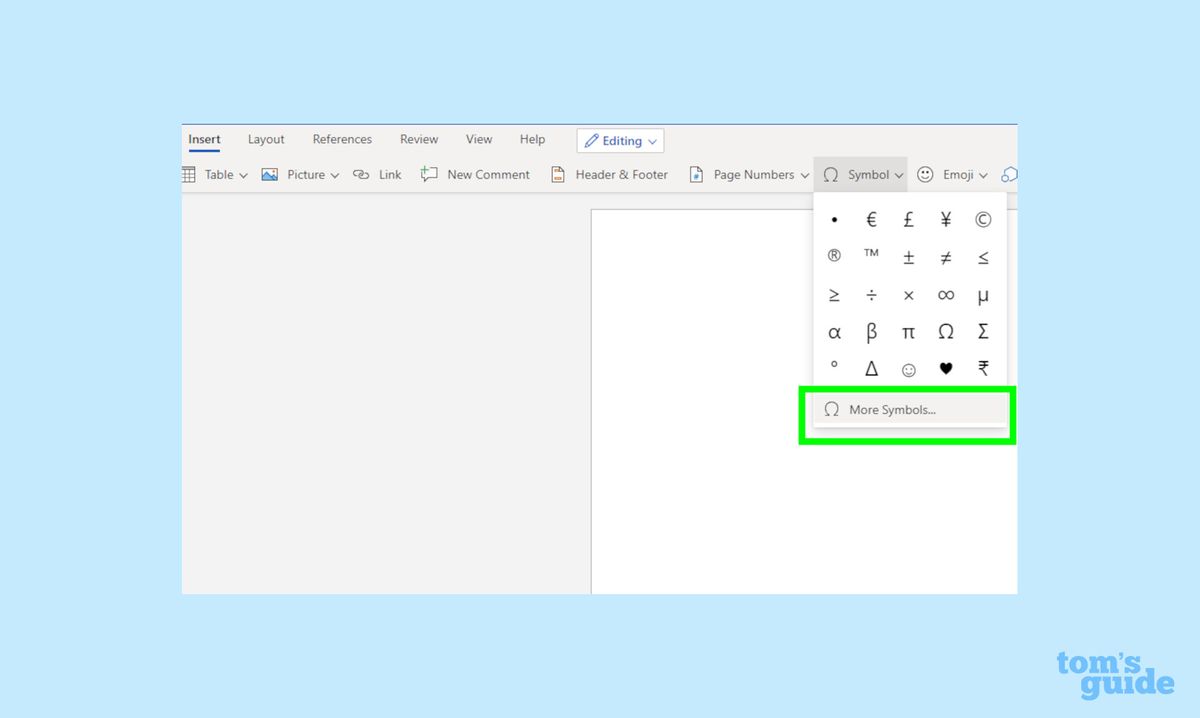The height and width of the screenshot is (718, 1200).
Task: Switch to the Review tab
Action: (x=419, y=139)
